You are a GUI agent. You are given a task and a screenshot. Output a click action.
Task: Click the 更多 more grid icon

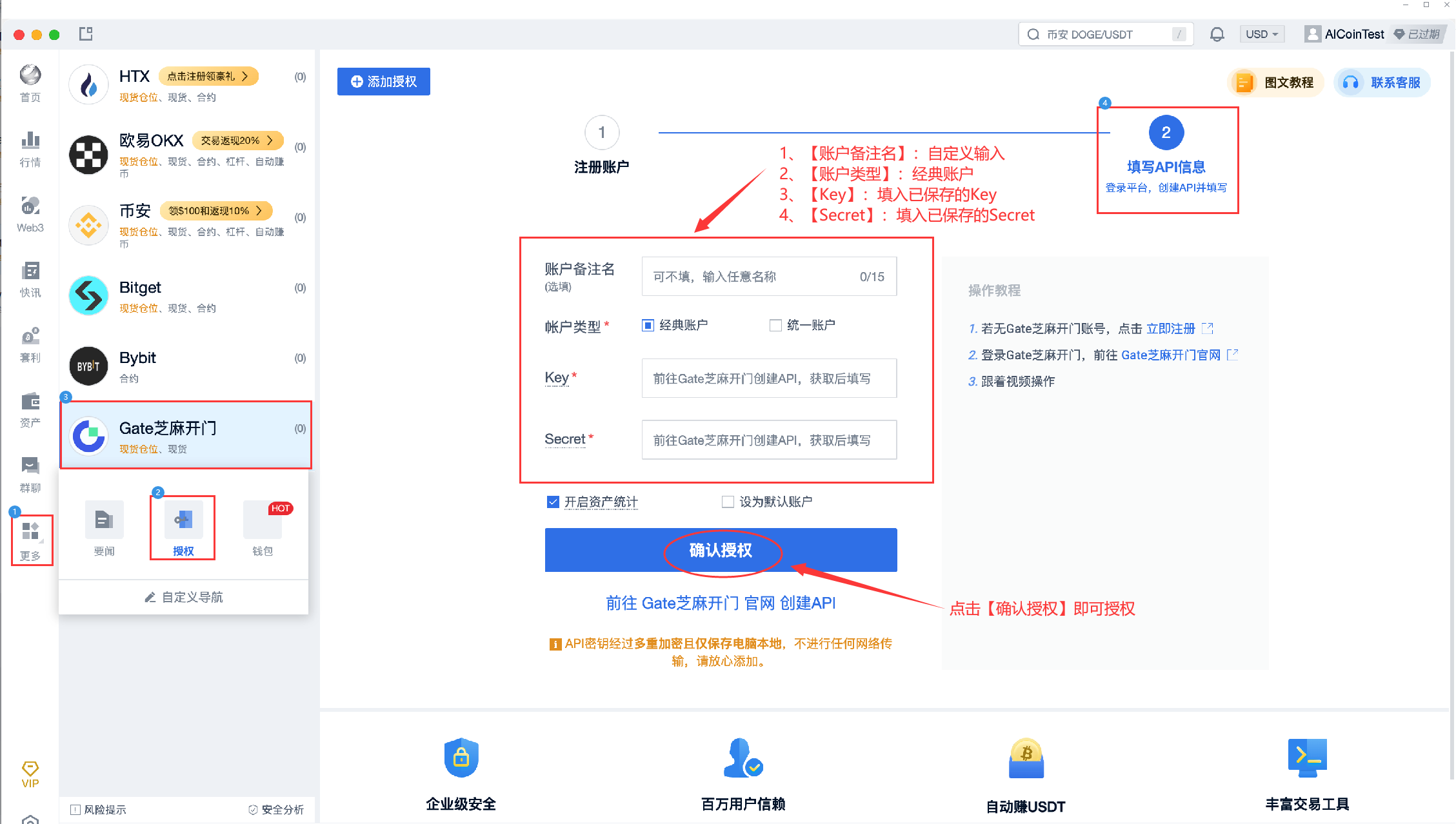pos(30,531)
